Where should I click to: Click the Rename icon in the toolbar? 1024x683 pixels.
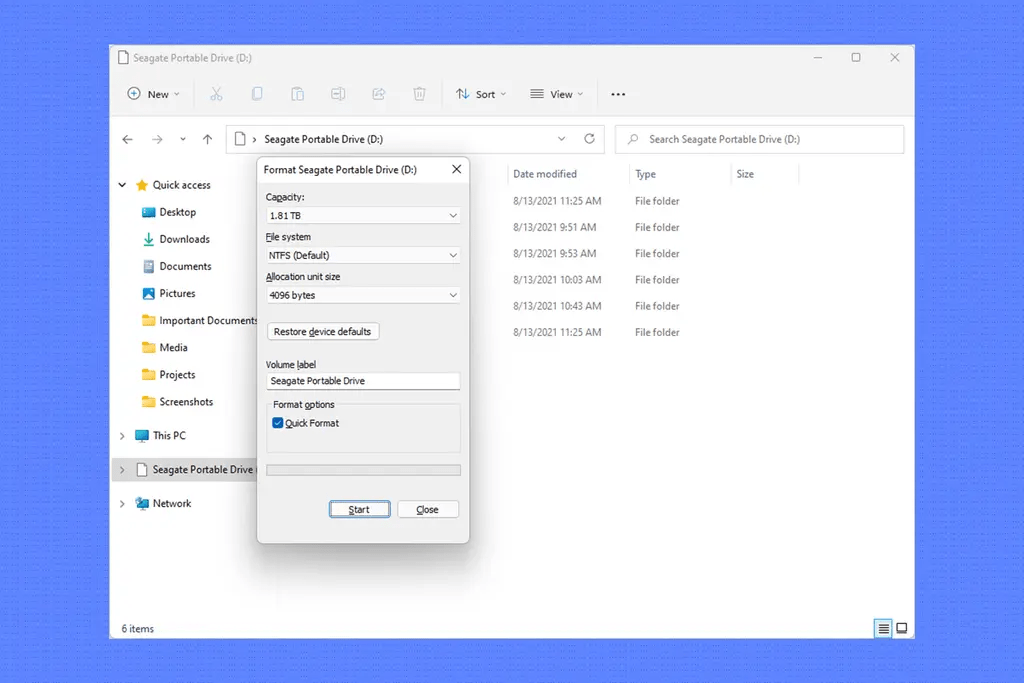pos(338,93)
